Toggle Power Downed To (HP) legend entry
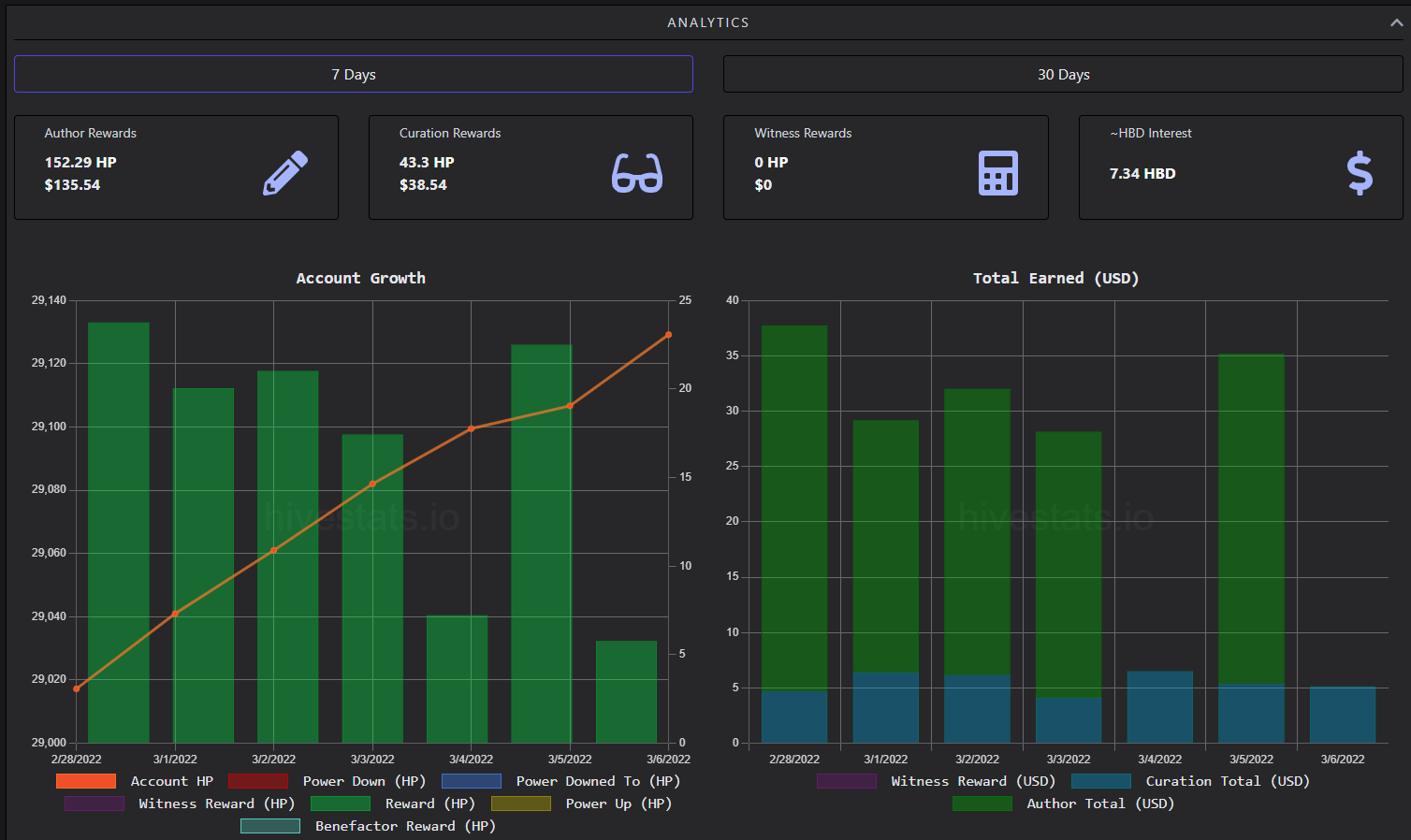 [x=561, y=781]
